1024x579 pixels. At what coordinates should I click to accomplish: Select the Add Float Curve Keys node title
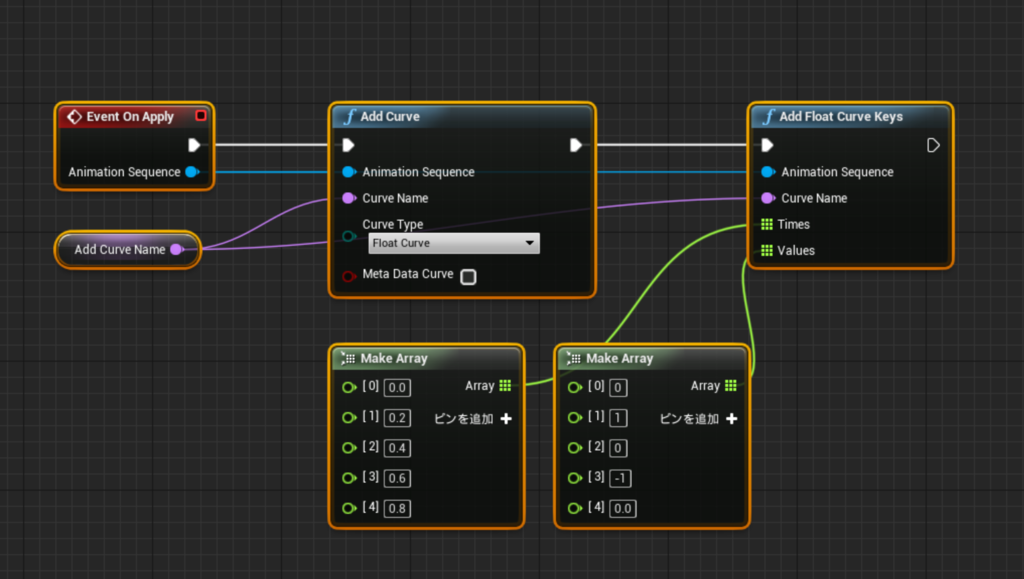841,116
